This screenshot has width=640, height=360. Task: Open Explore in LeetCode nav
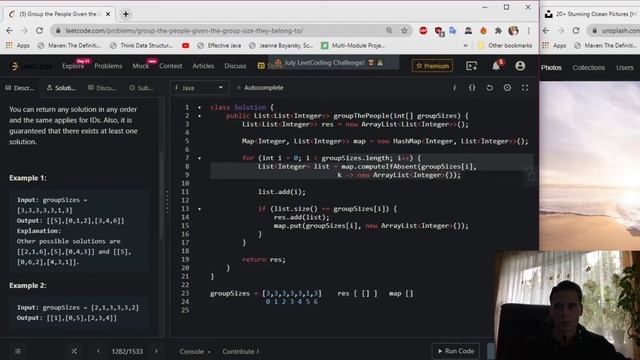click(x=73, y=66)
